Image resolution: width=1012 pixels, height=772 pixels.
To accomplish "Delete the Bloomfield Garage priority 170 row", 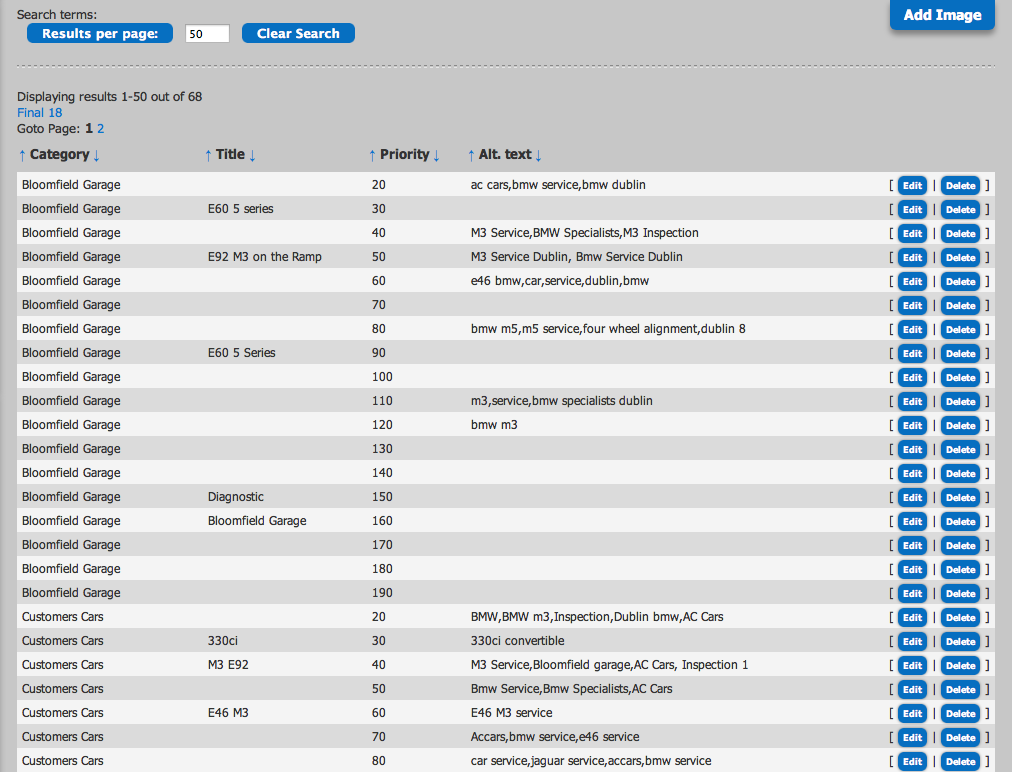I will [960, 545].
